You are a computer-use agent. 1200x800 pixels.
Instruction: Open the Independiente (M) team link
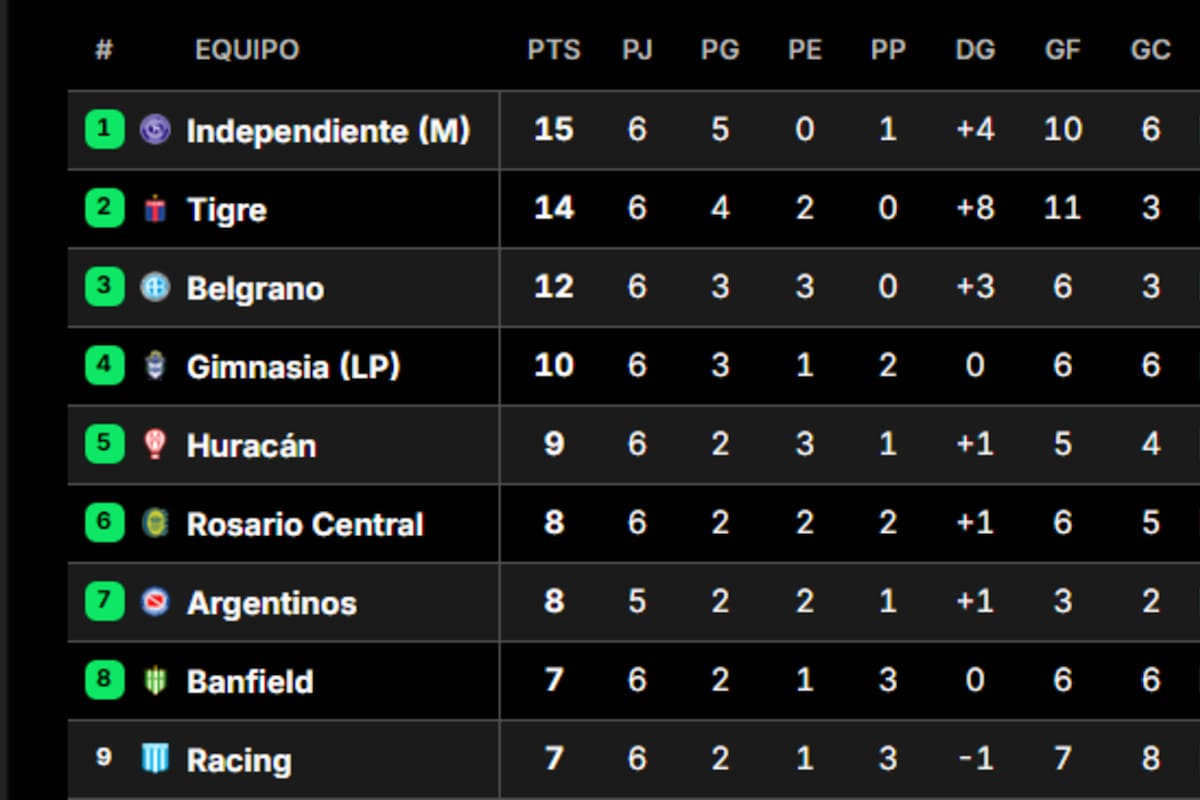pos(328,131)
